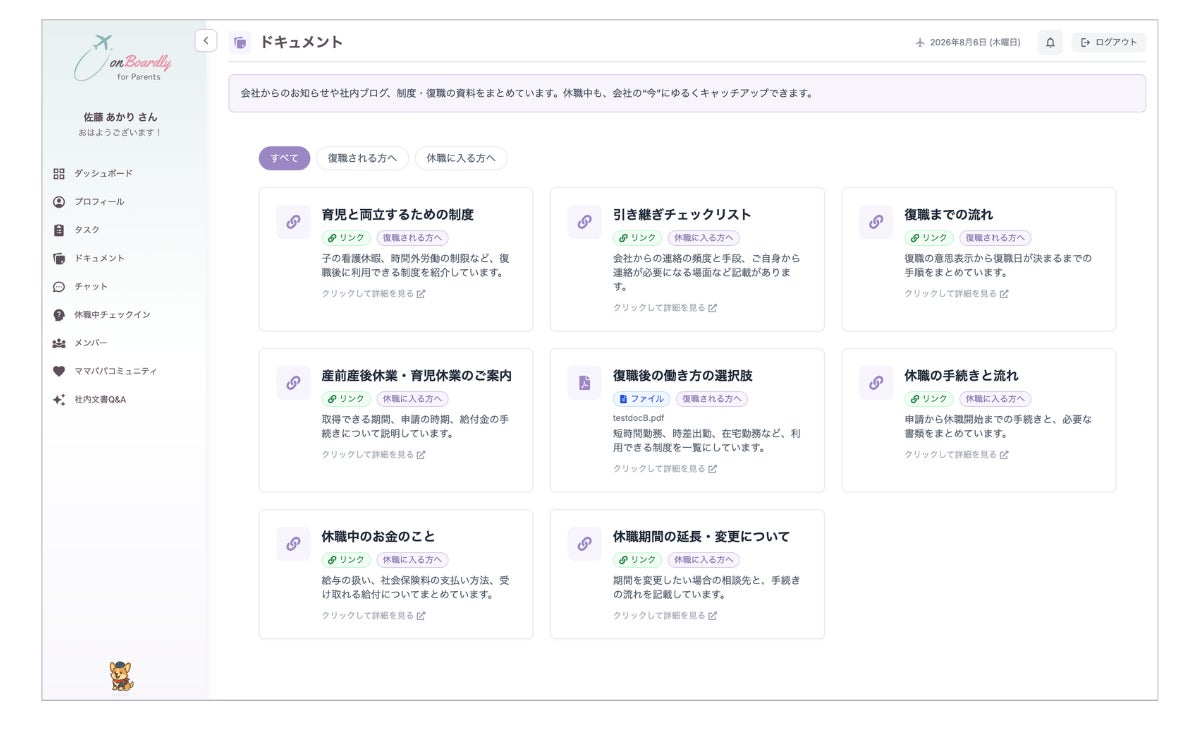1200x740 pixels.
Task: Open the notifications bell
Action: pos(1050,42)
